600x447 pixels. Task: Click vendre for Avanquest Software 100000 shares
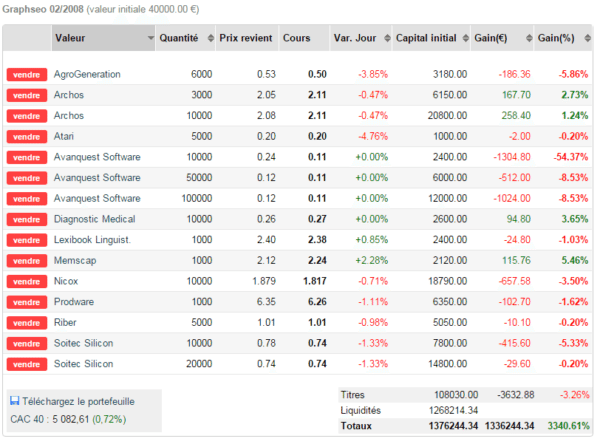coord(27,199)
